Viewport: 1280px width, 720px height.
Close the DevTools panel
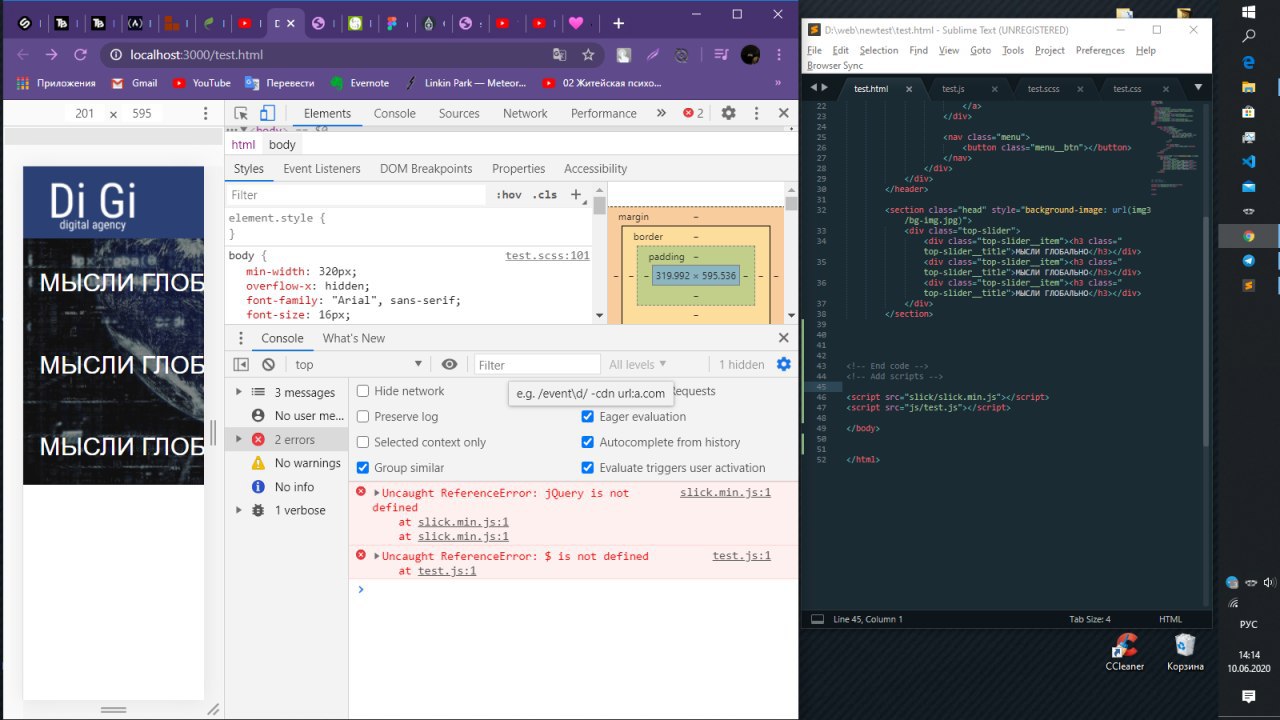pyautogui.click(x=783, y=113)
